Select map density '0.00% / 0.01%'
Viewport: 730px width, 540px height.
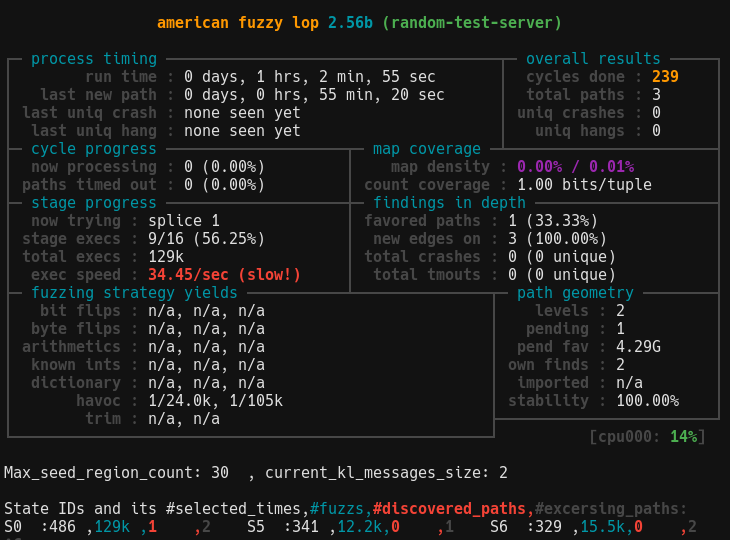(575, 167)
